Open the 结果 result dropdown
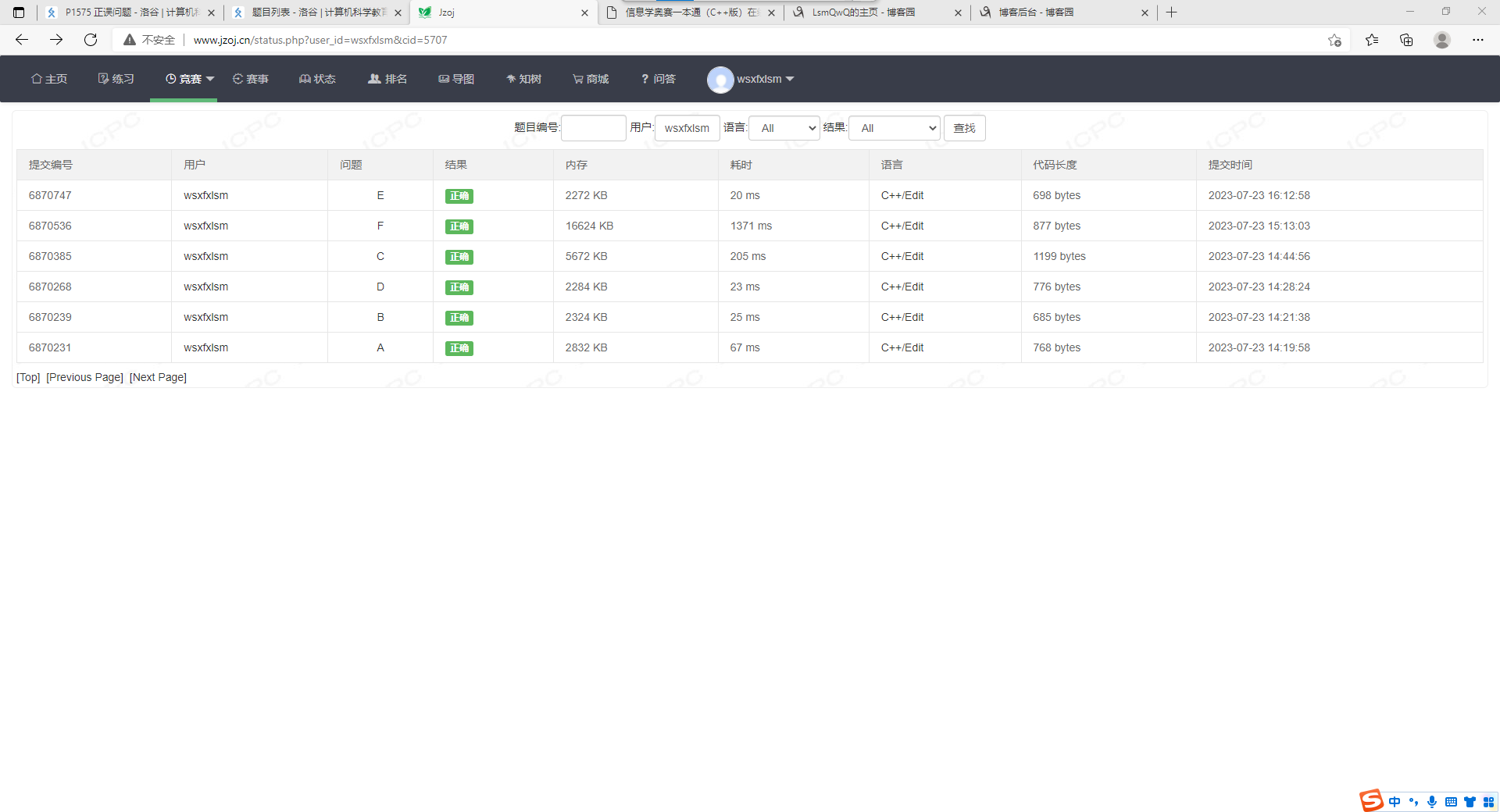Screen dimensions: 1500x812 coord(895,128)
